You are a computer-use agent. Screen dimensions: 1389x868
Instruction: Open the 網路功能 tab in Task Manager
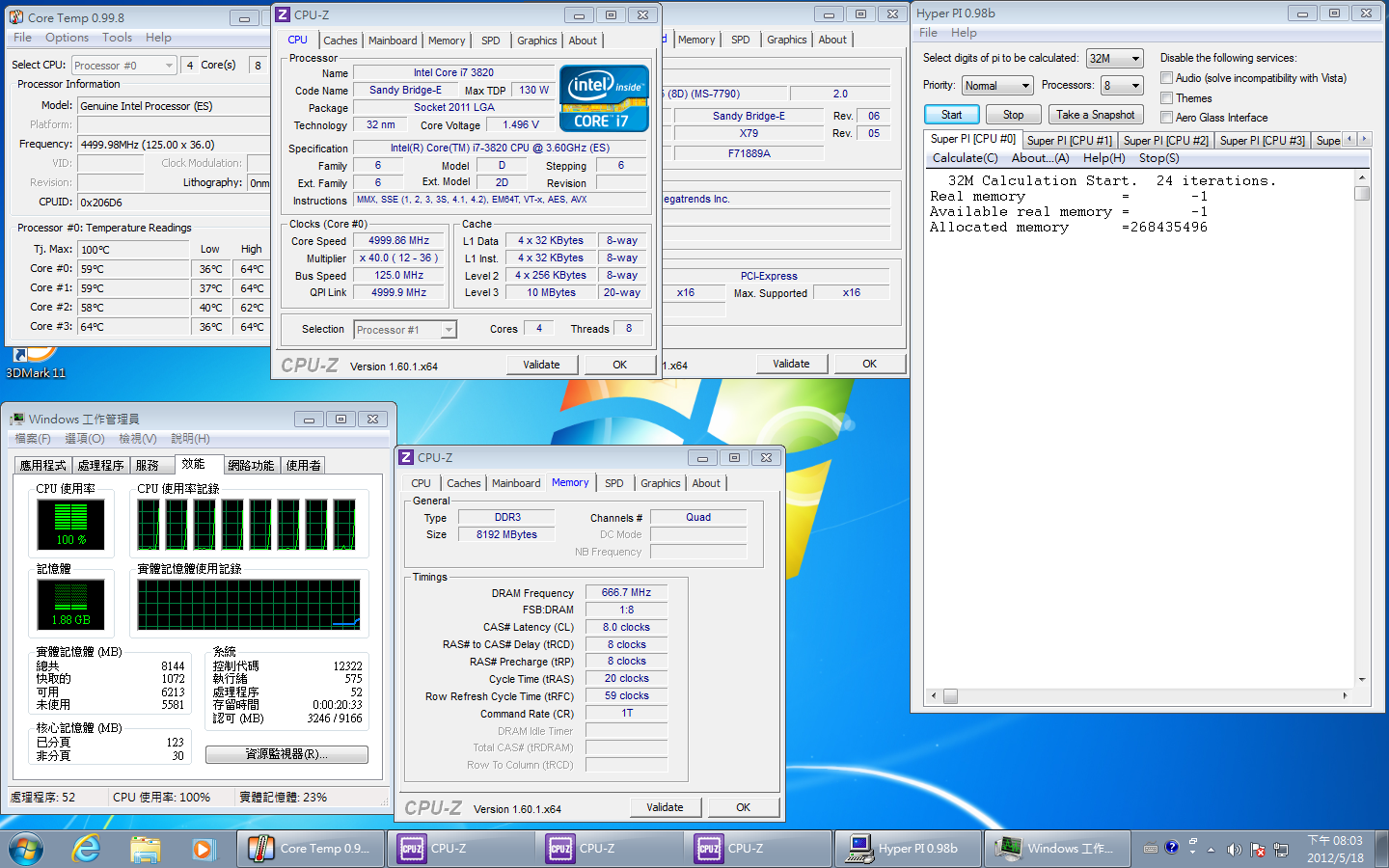point(251,465)
